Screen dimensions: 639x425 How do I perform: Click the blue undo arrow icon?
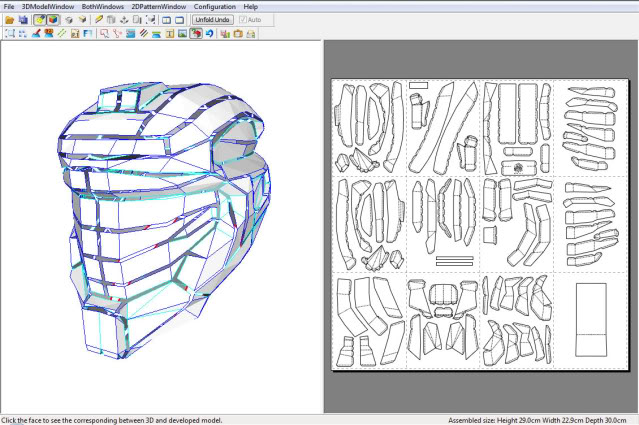[209, 33]
